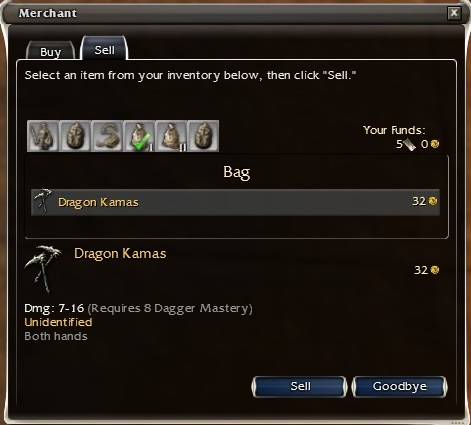Open the second inventory bag icon in the row
Screen dimensions: 471x425
(75, 136)
